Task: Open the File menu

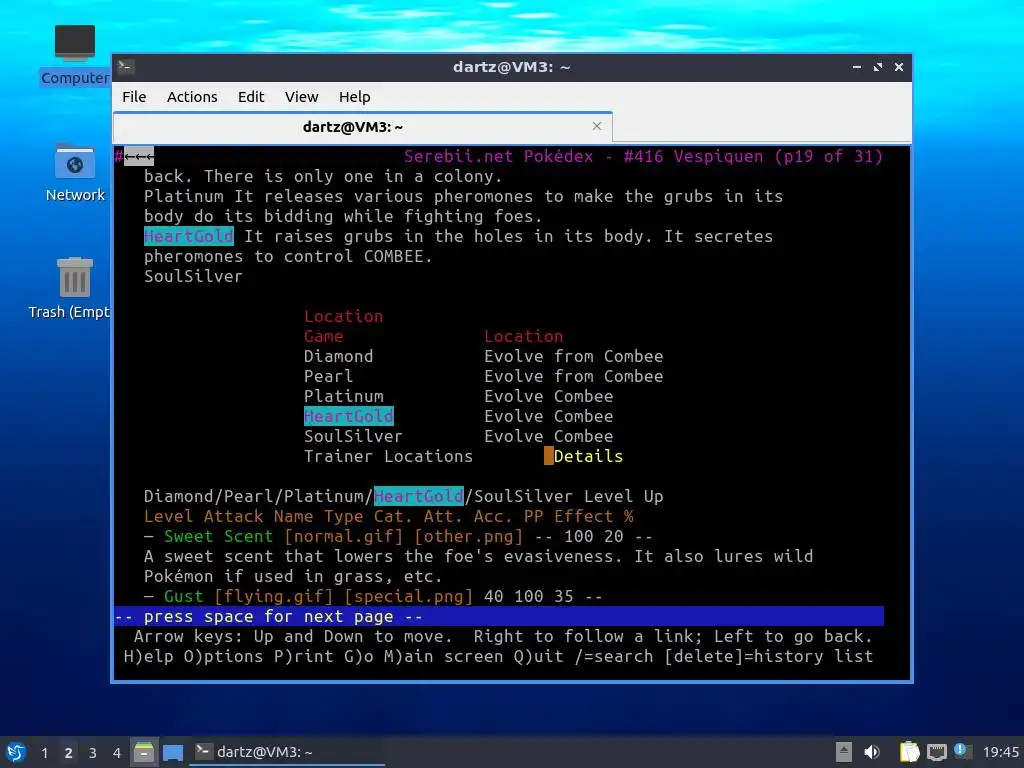Action: (x=134, y=97)
